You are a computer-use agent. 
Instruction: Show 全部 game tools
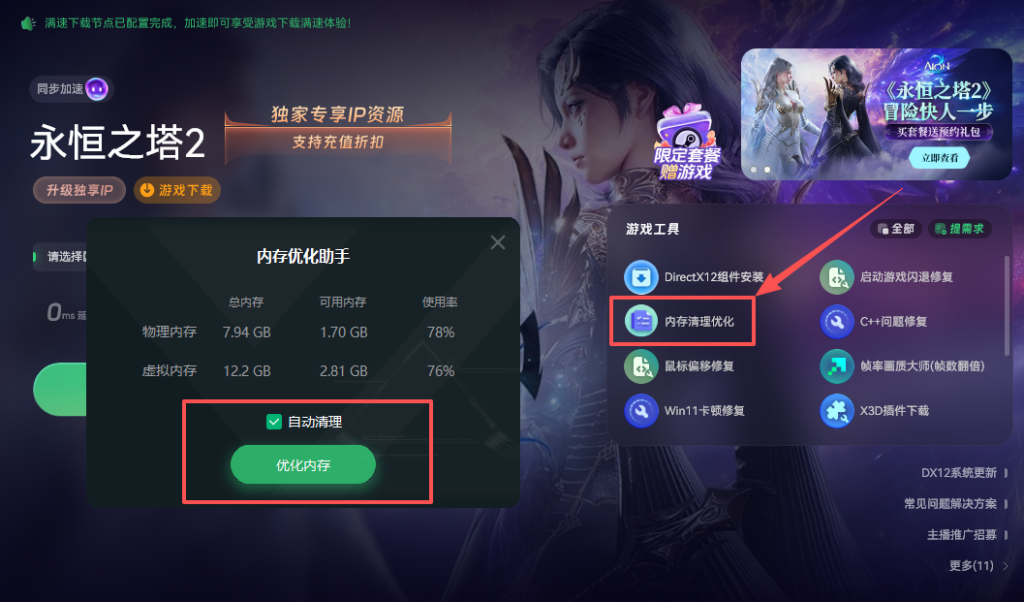coord(895,229)
